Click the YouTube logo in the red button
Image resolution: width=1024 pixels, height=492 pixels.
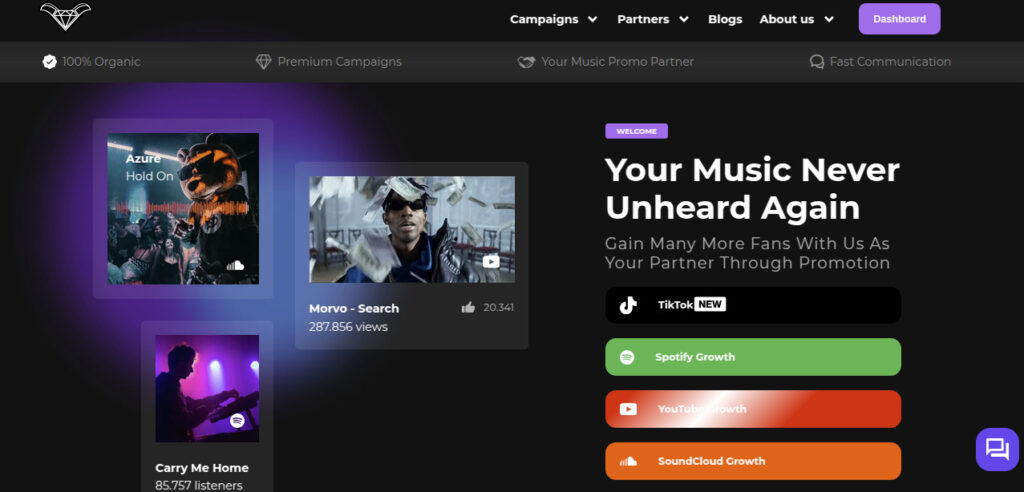628,409
